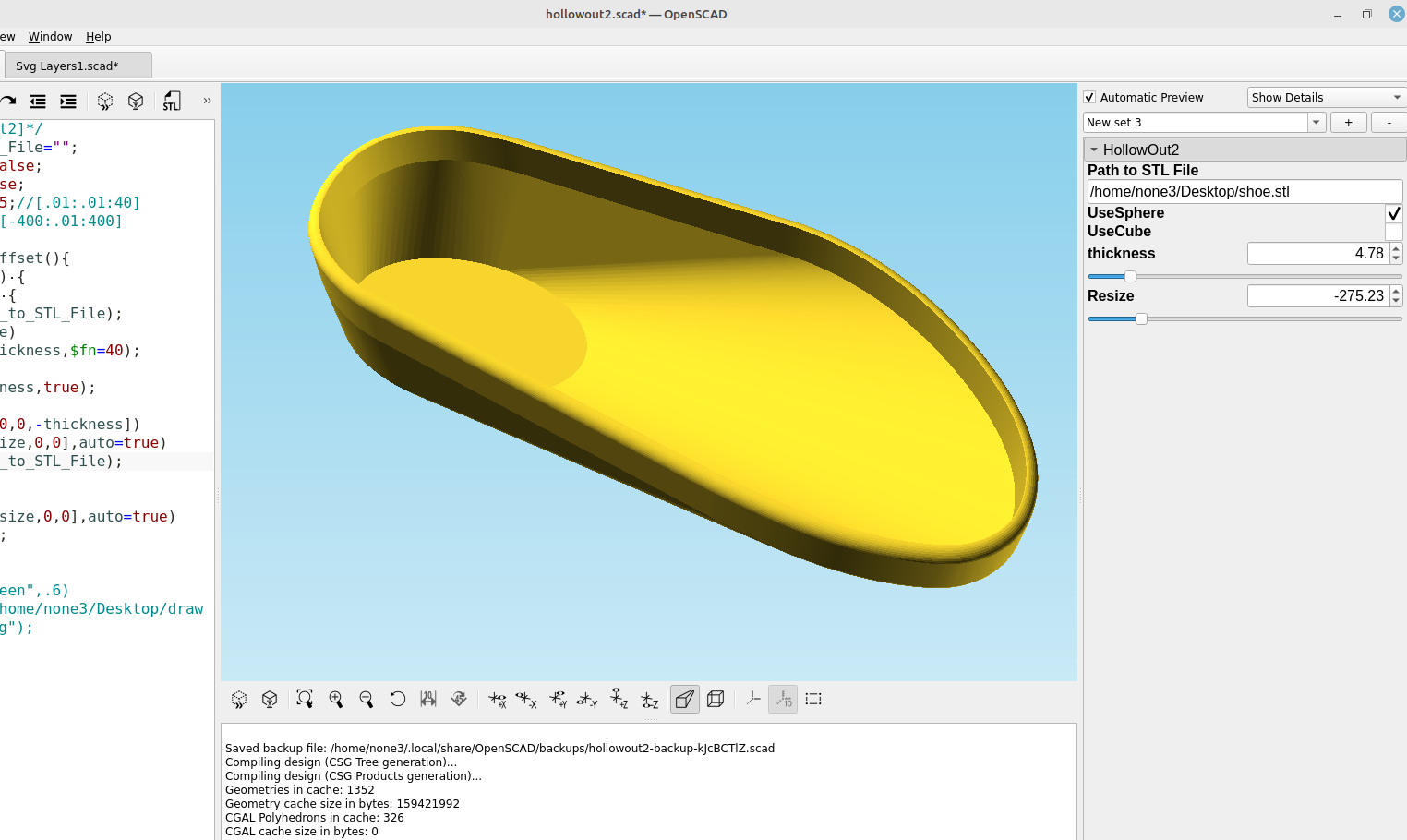Decrease thickness with down stepper arrow
The height and width of the screenshot is (840, 1407).
coord(1396,259)
